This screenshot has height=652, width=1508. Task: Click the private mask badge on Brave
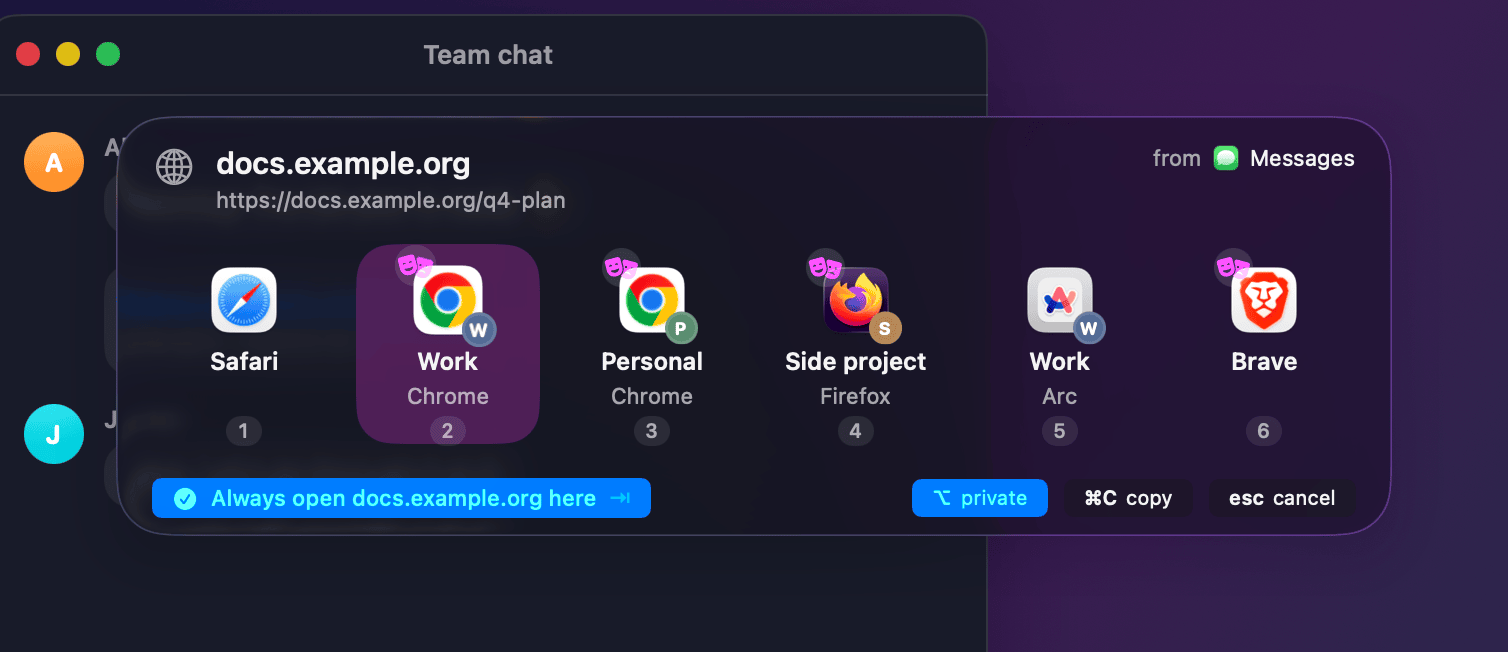click(1233, 267)
